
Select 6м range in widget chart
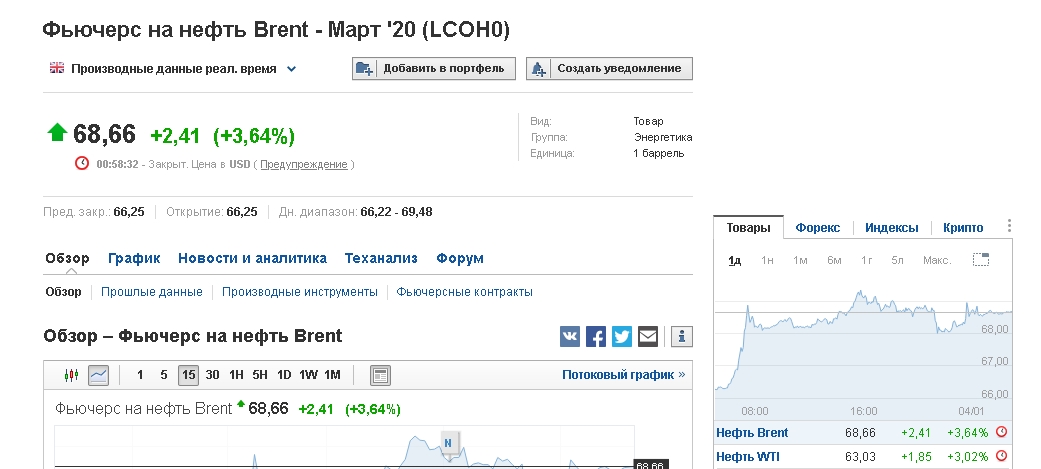coord(834,260)
